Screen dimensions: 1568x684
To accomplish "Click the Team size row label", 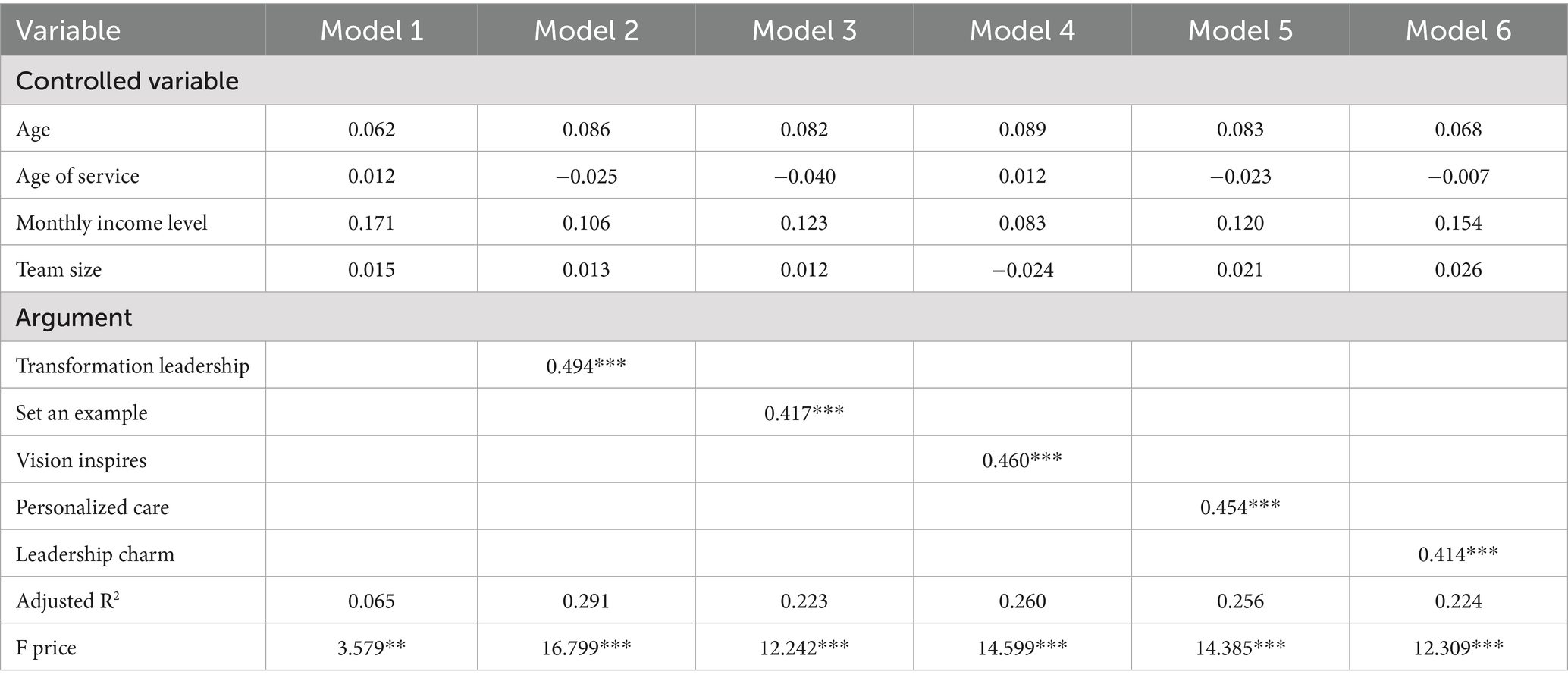I will point(58,270).
